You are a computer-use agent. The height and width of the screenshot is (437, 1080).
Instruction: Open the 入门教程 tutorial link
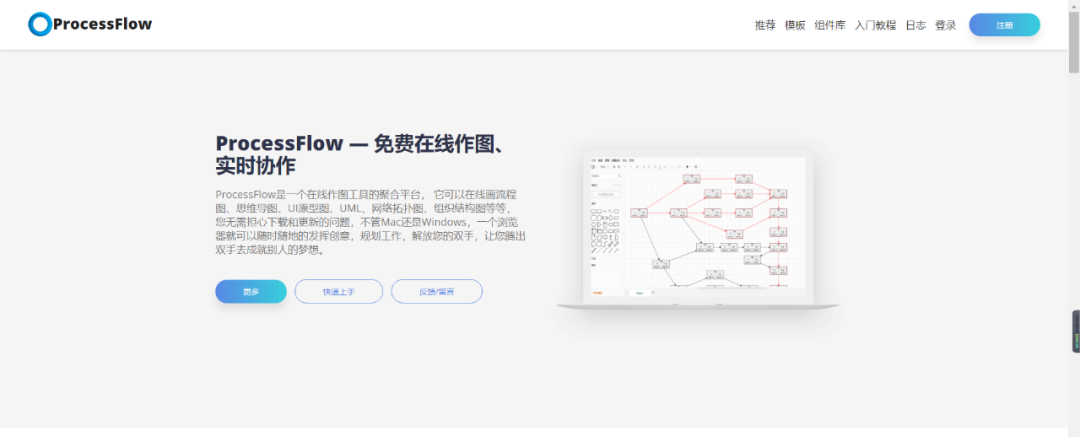(875, 26)
